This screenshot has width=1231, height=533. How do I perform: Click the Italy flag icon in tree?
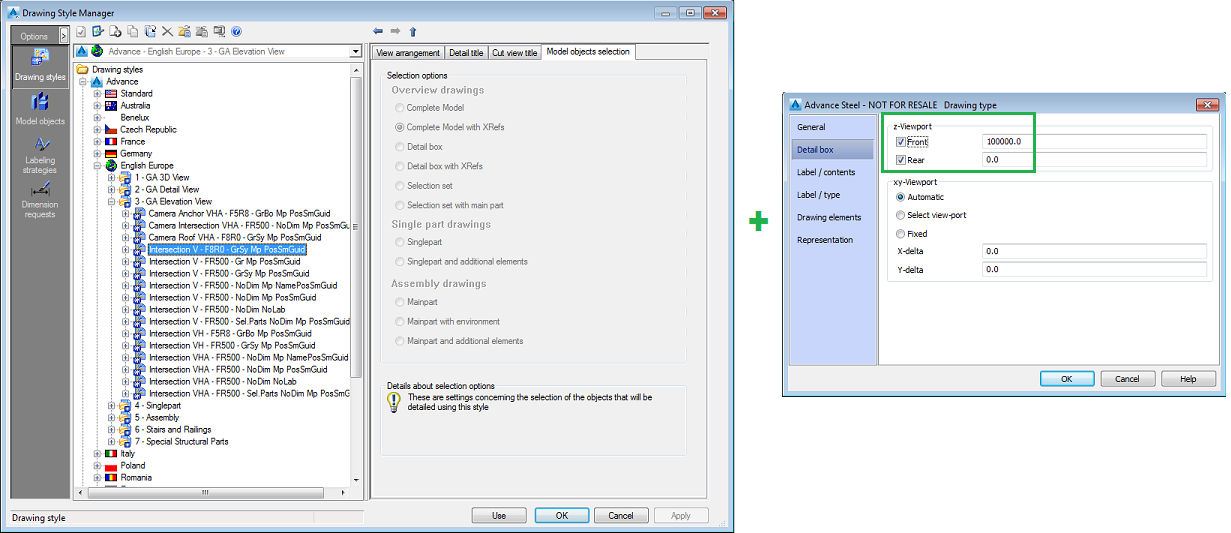(112, 454)
